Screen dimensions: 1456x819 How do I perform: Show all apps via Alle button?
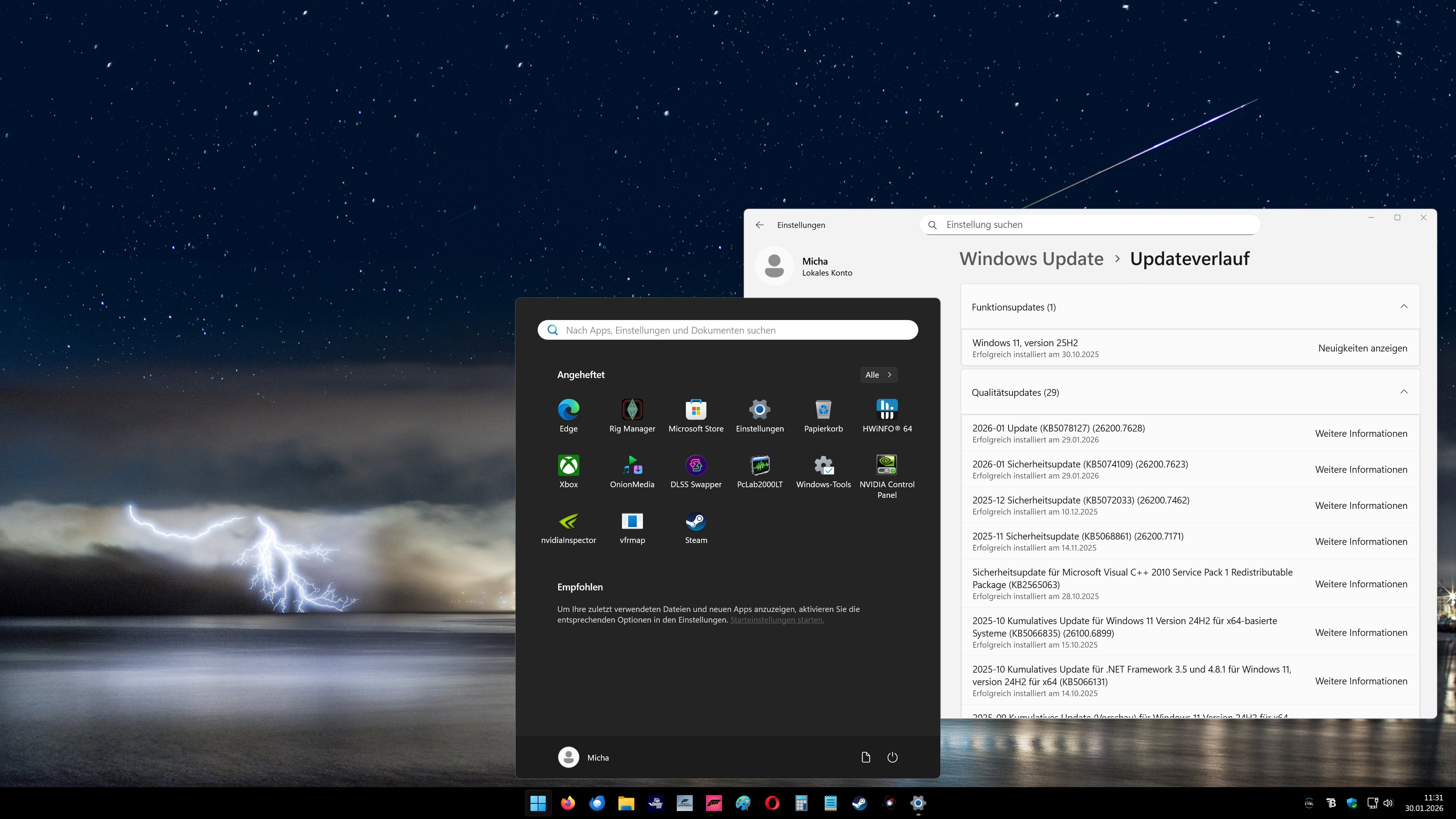(879, 375)
